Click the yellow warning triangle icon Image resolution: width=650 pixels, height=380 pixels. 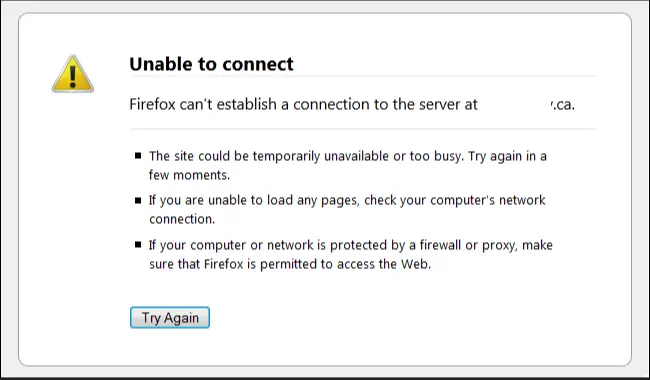coord(73,74)
